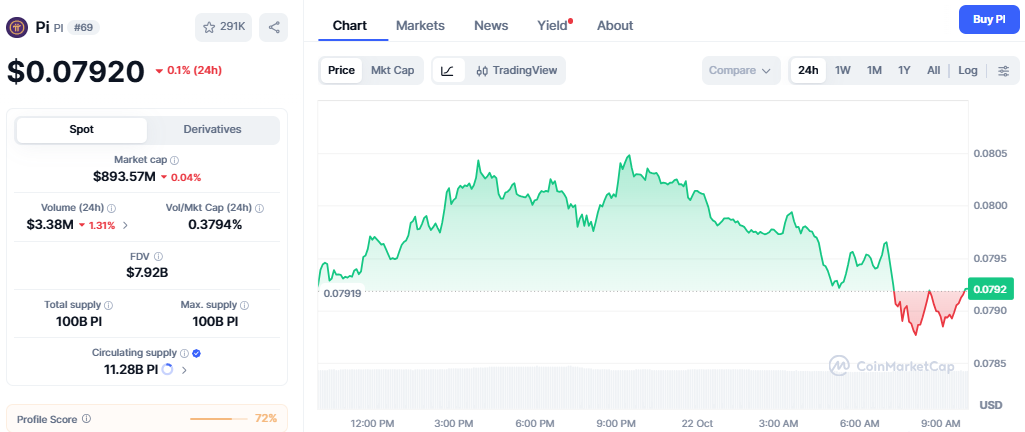Show Volume (24h) info icon
The image size is (1025, 432).
111,208
